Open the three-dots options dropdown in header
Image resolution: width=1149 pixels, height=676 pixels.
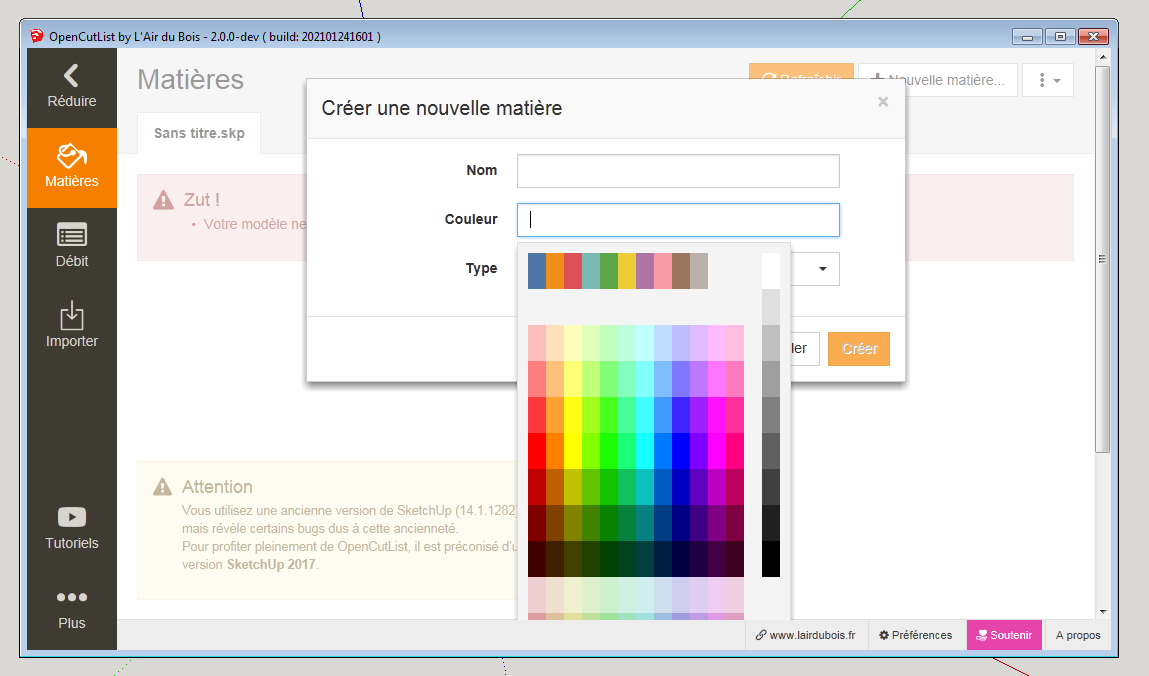point(1049,80)
